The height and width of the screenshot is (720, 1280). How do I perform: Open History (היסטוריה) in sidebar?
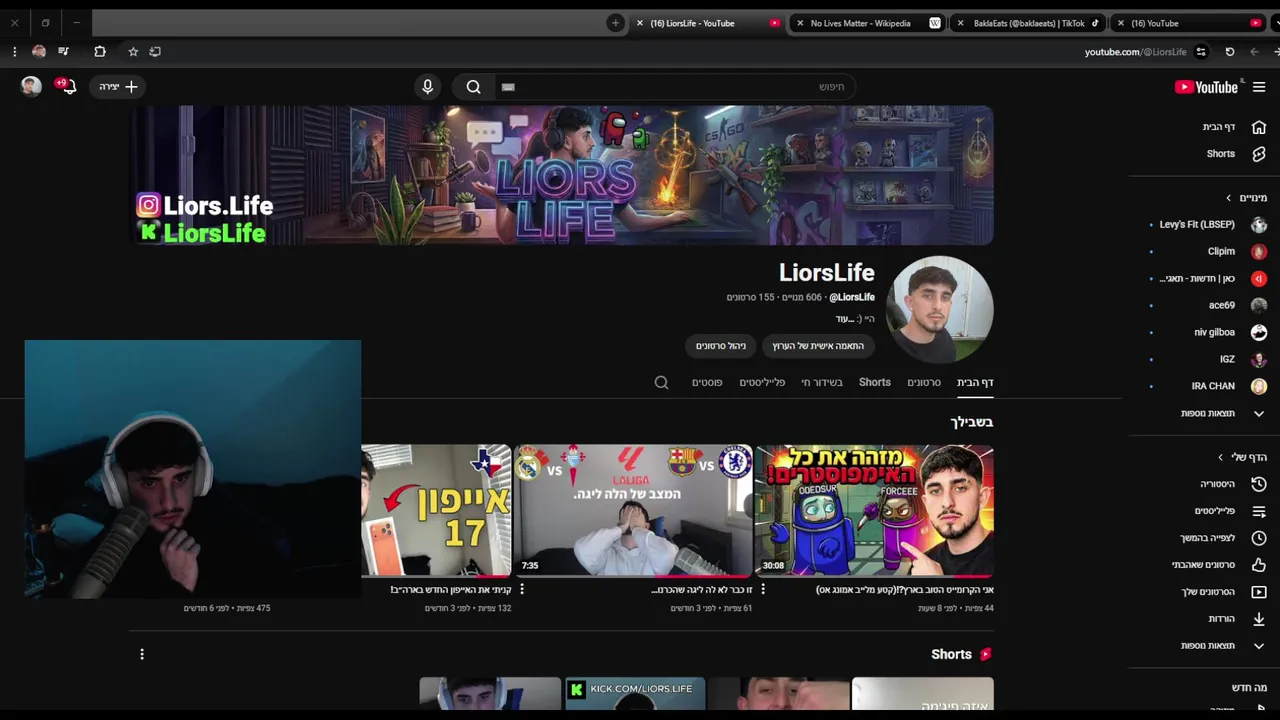(x=1232, y=484)
